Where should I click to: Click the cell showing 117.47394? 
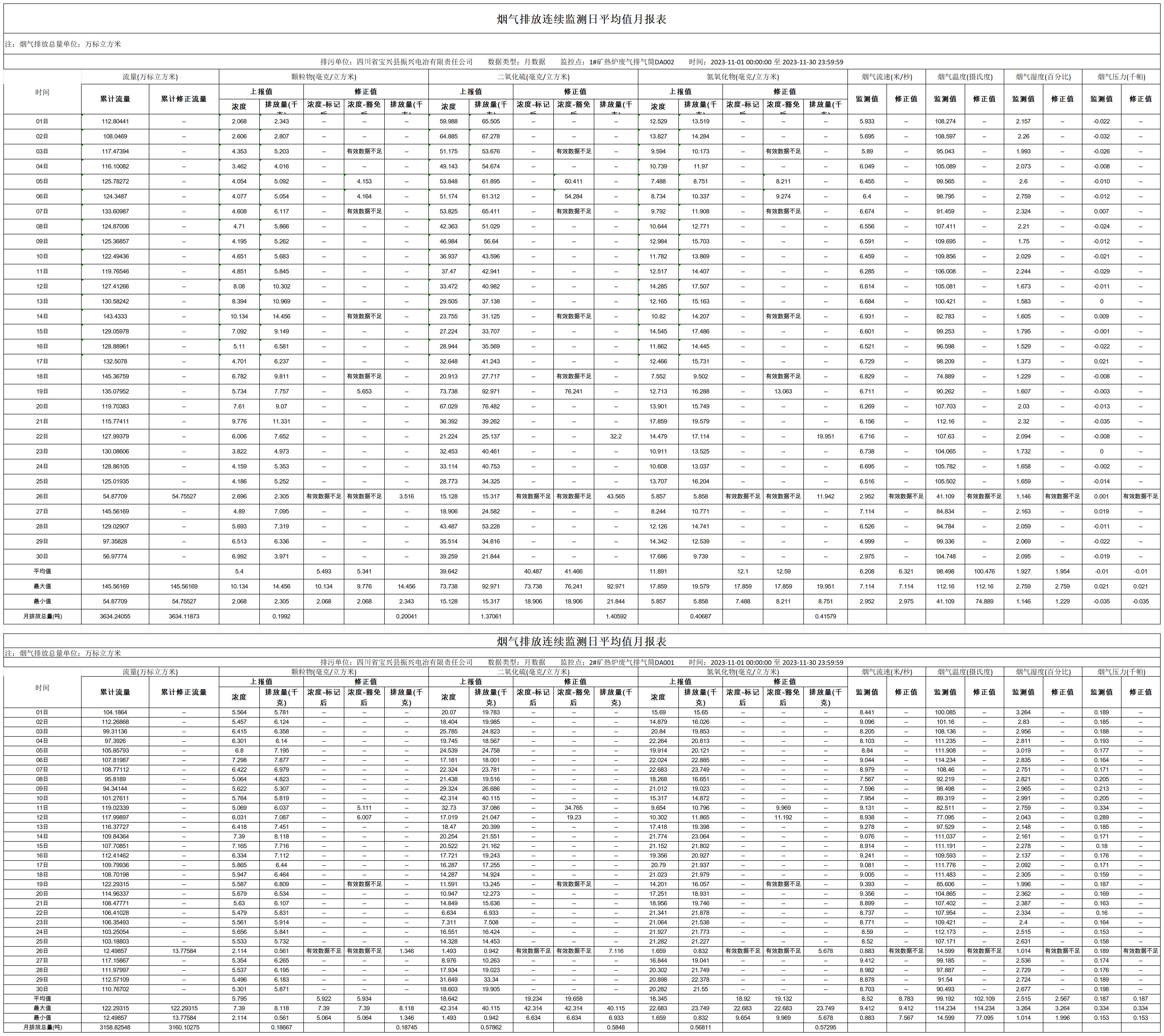pos(115,152)
